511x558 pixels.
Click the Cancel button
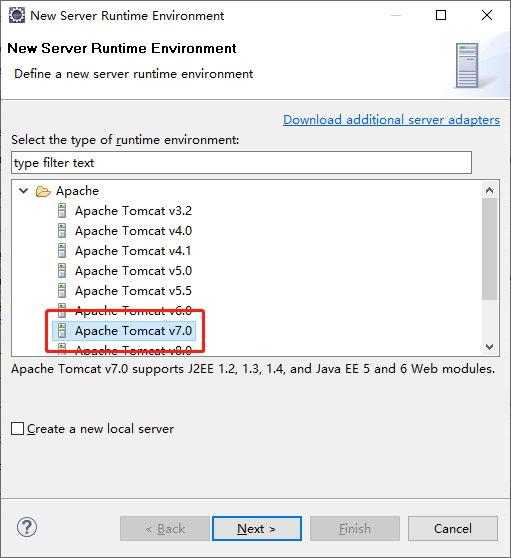pos(453,528)
